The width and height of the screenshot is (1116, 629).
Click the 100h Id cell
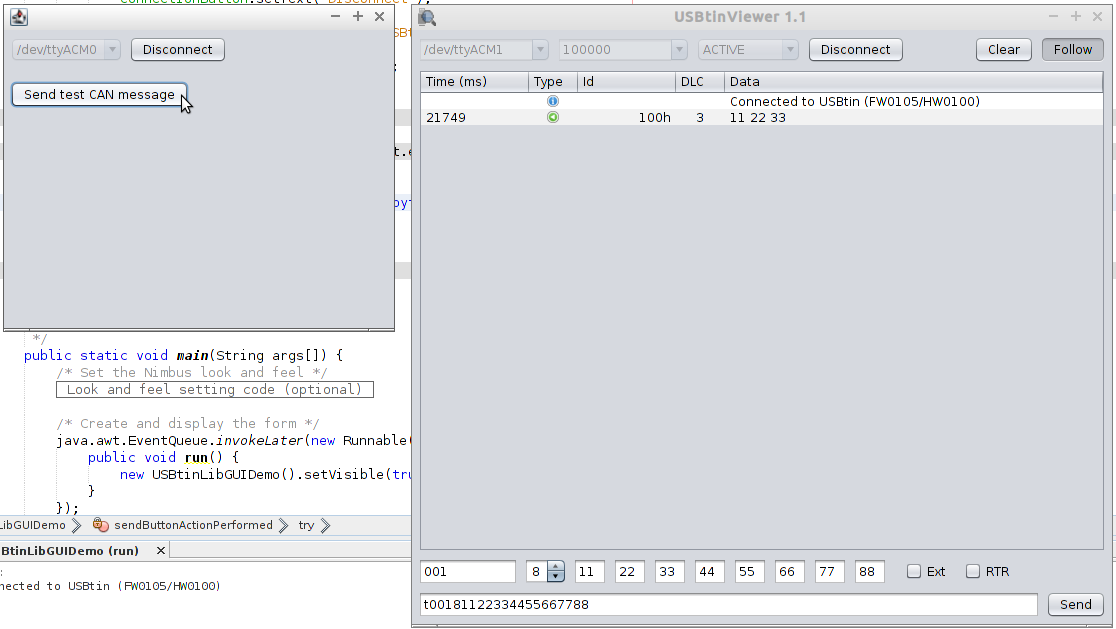[x=655, y=118]
